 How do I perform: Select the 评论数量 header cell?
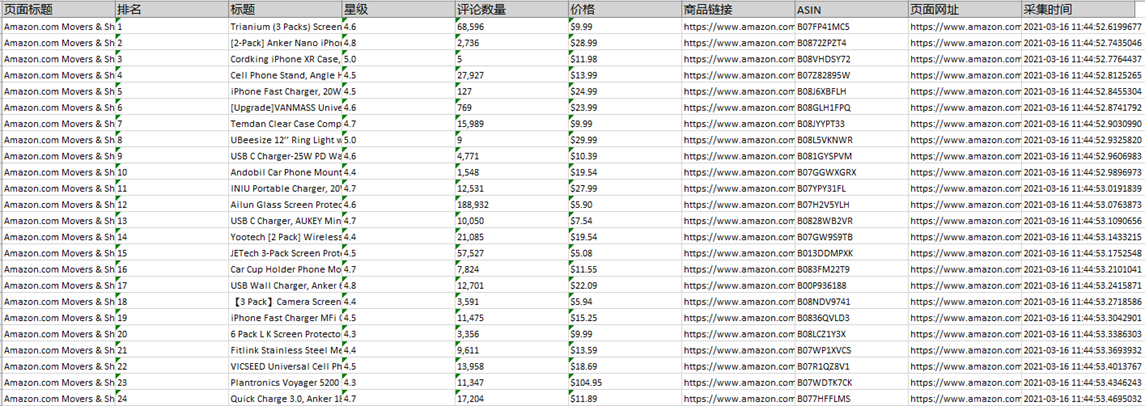click(511, 10)
